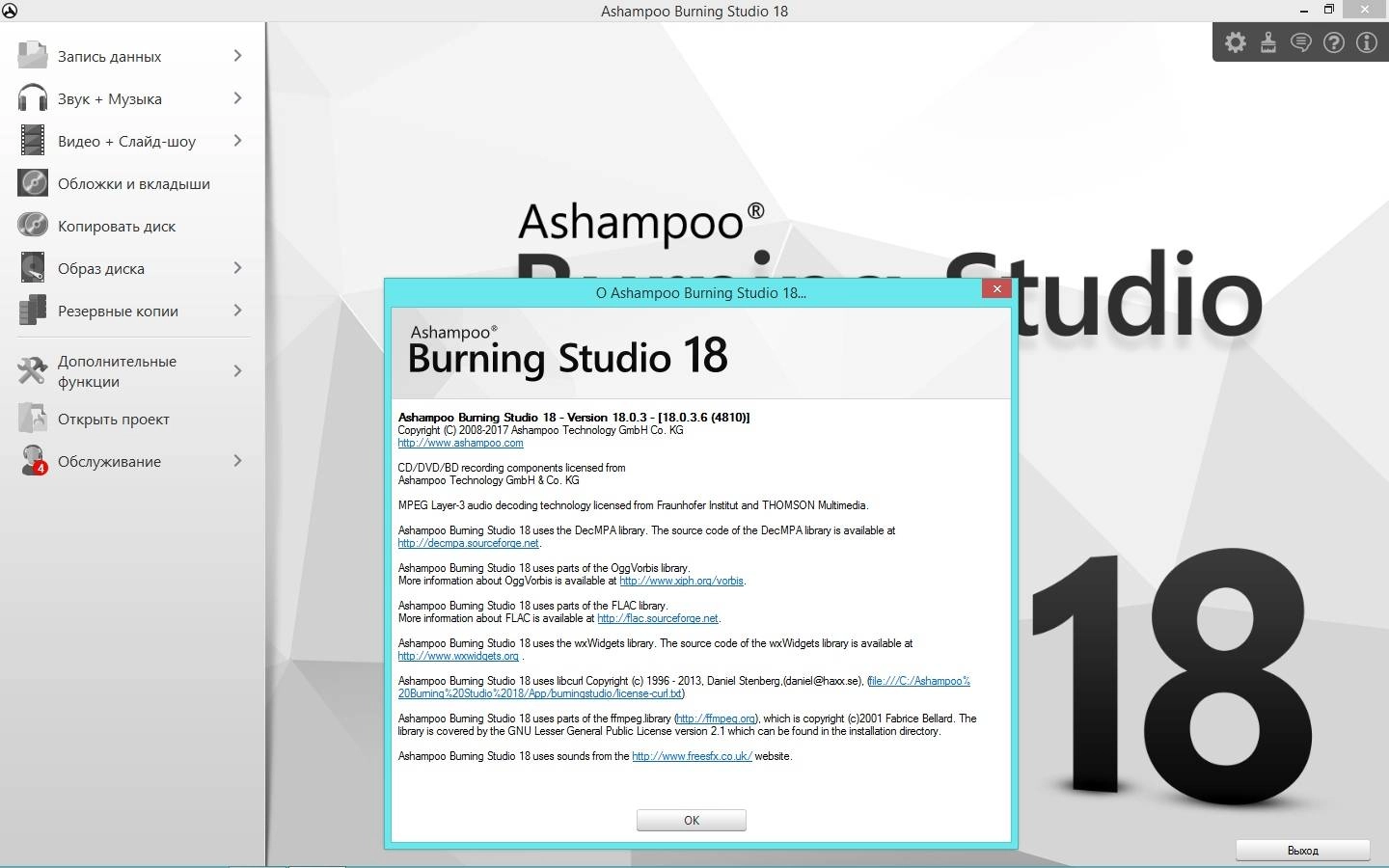Expand the Запись данных submenu arrow
Image resolution: width=1389 pixels, height=868 pixels.
tap(237, 56)
